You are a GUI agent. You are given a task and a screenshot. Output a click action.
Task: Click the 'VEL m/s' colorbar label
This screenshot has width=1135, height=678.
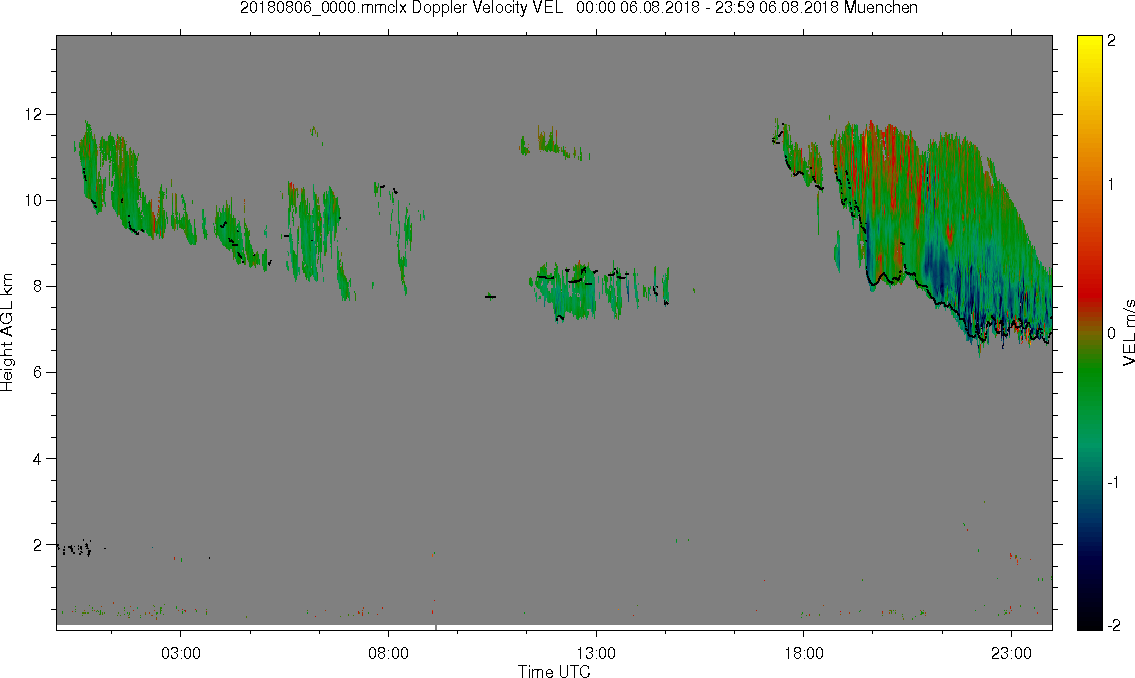tap(1128, 333)
